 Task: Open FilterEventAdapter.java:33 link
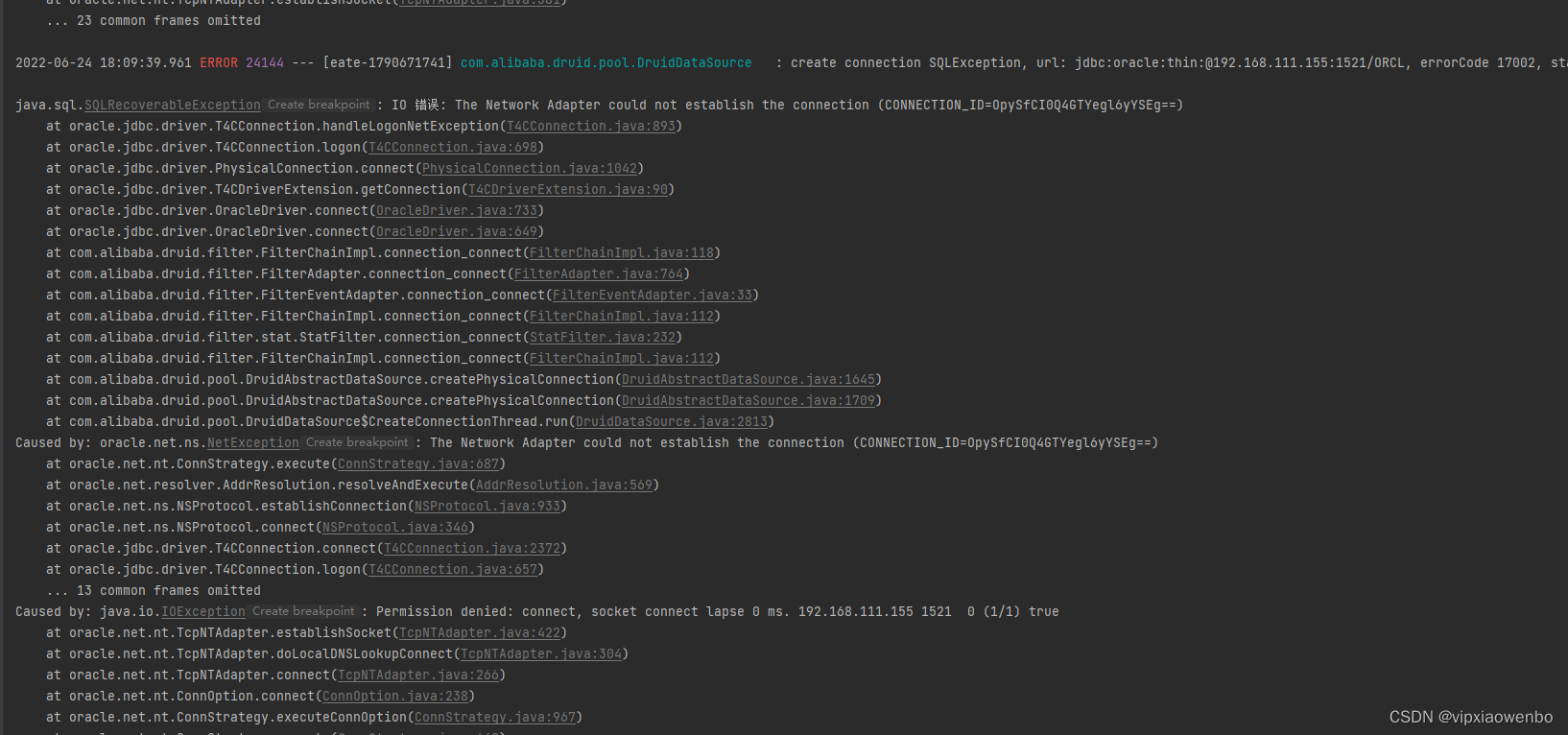(x=653, y=296)
